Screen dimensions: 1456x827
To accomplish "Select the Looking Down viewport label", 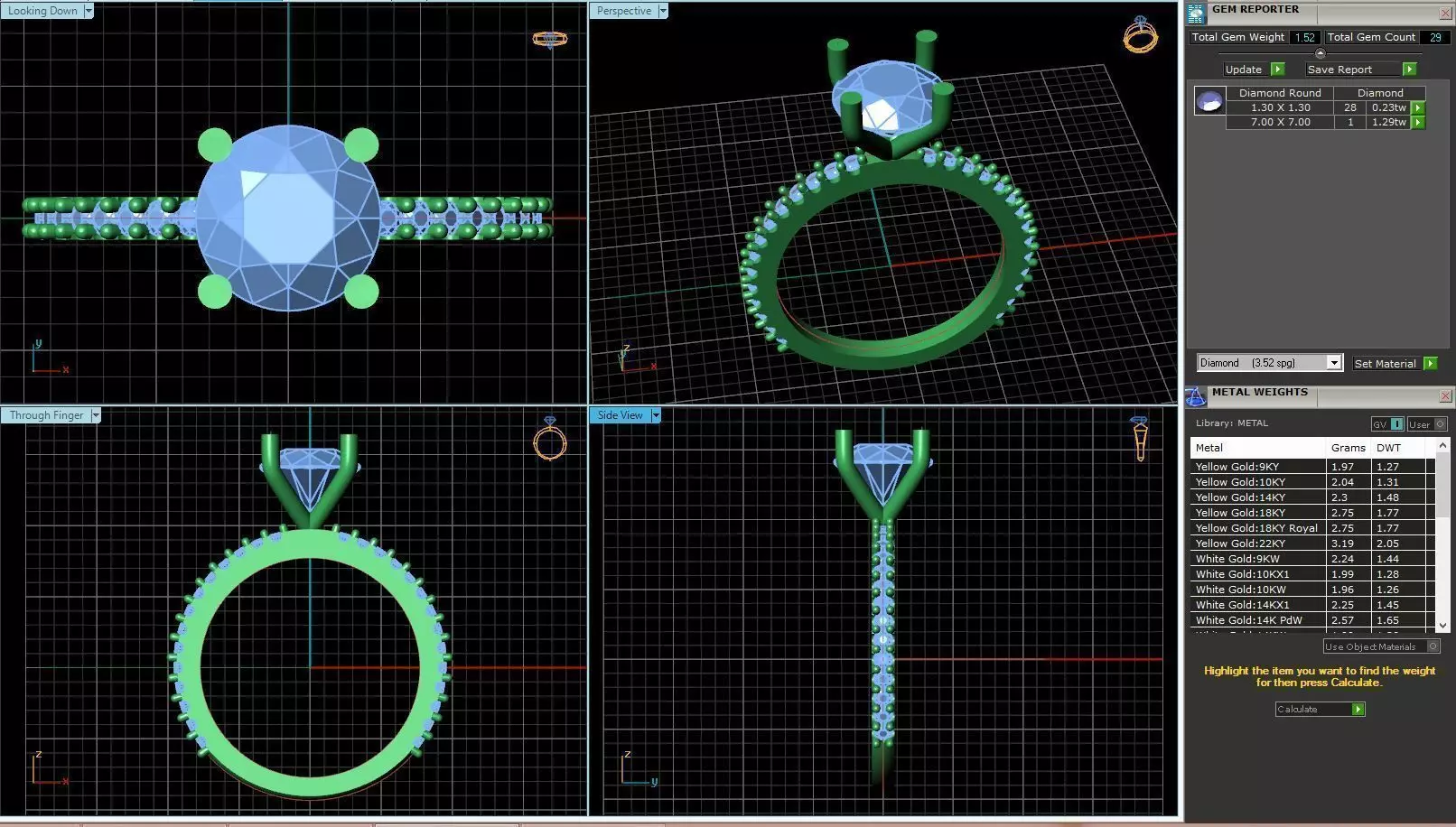I will (43, 11).
